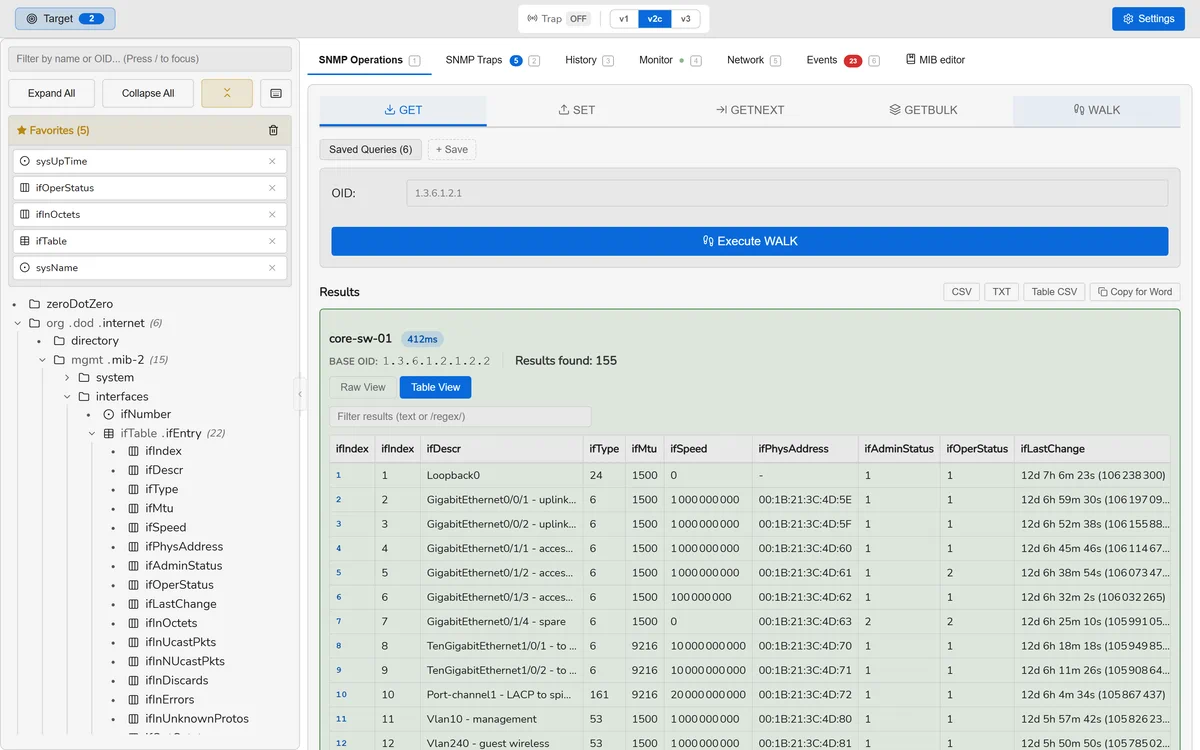Open Settings with the gear button
Screen dimensions: 1200x750
tap(1148, 18)
